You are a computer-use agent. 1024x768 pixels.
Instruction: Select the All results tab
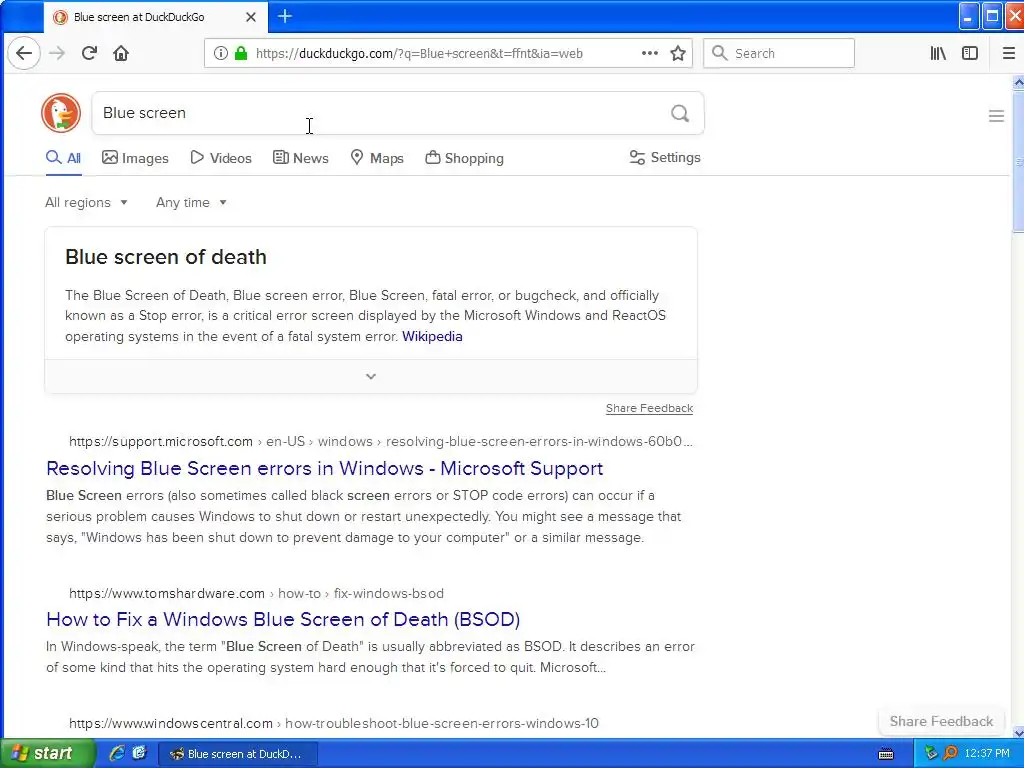63,158
